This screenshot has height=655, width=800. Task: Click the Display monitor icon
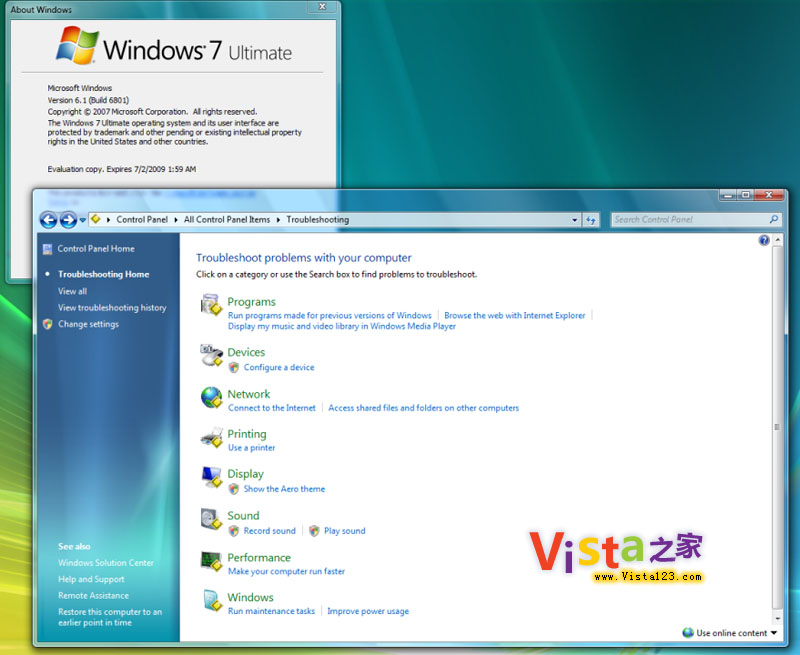tap(211, 478)
